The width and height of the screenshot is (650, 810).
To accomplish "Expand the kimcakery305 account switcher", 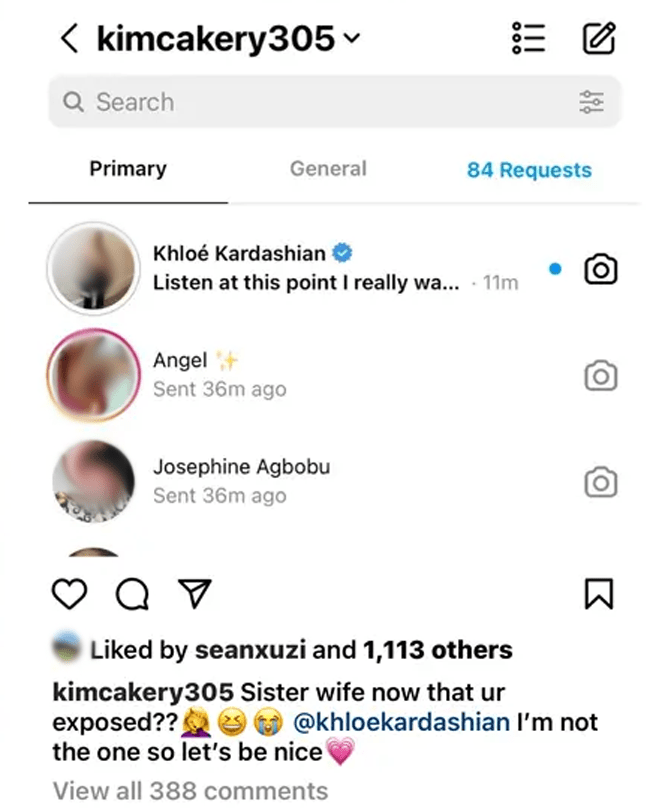I will coord(350,40).
